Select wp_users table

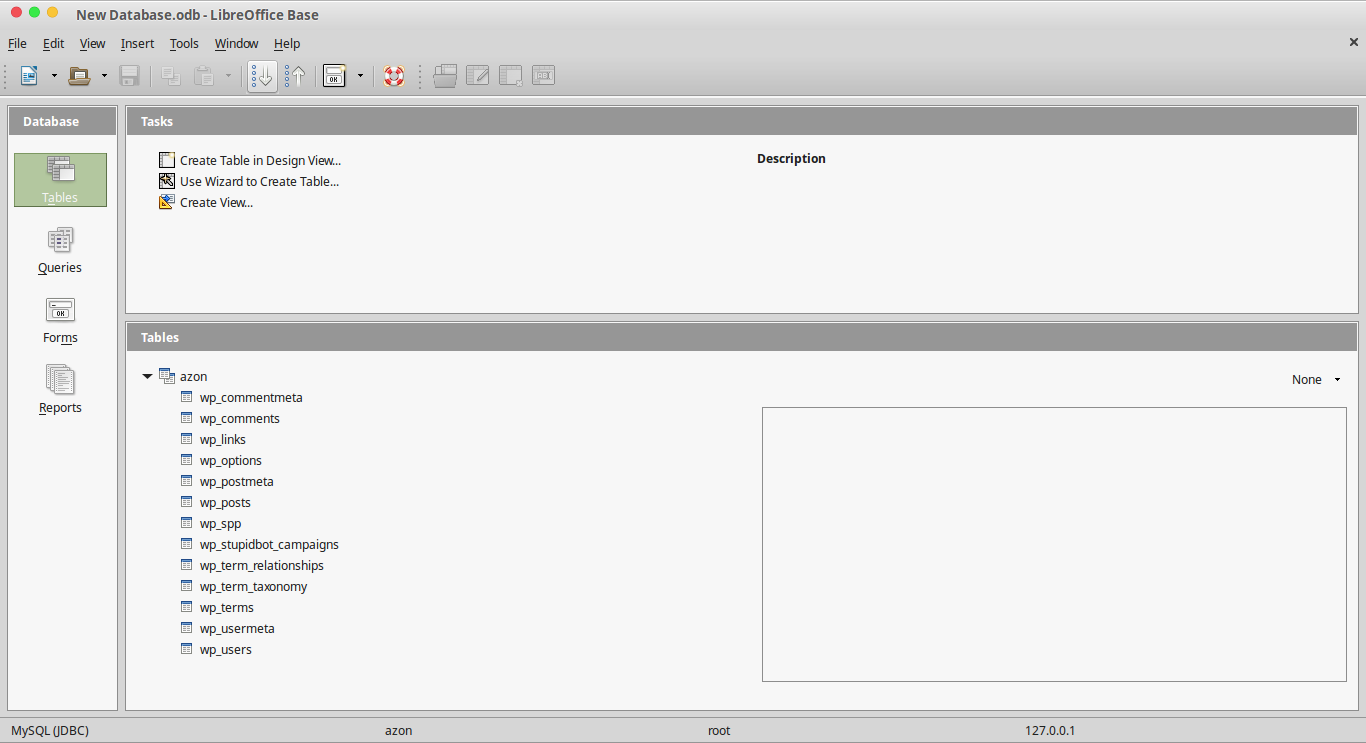[x=225, y=650]
